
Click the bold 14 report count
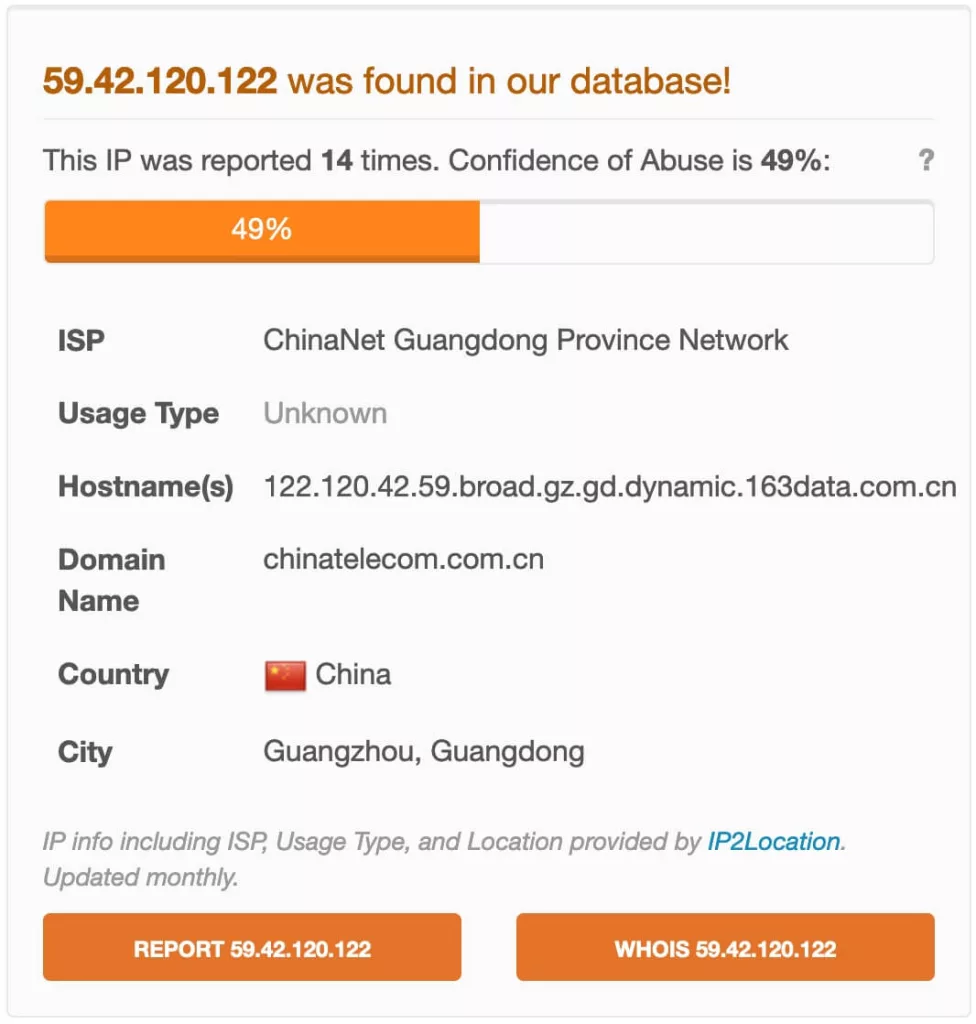click(336, 161)
